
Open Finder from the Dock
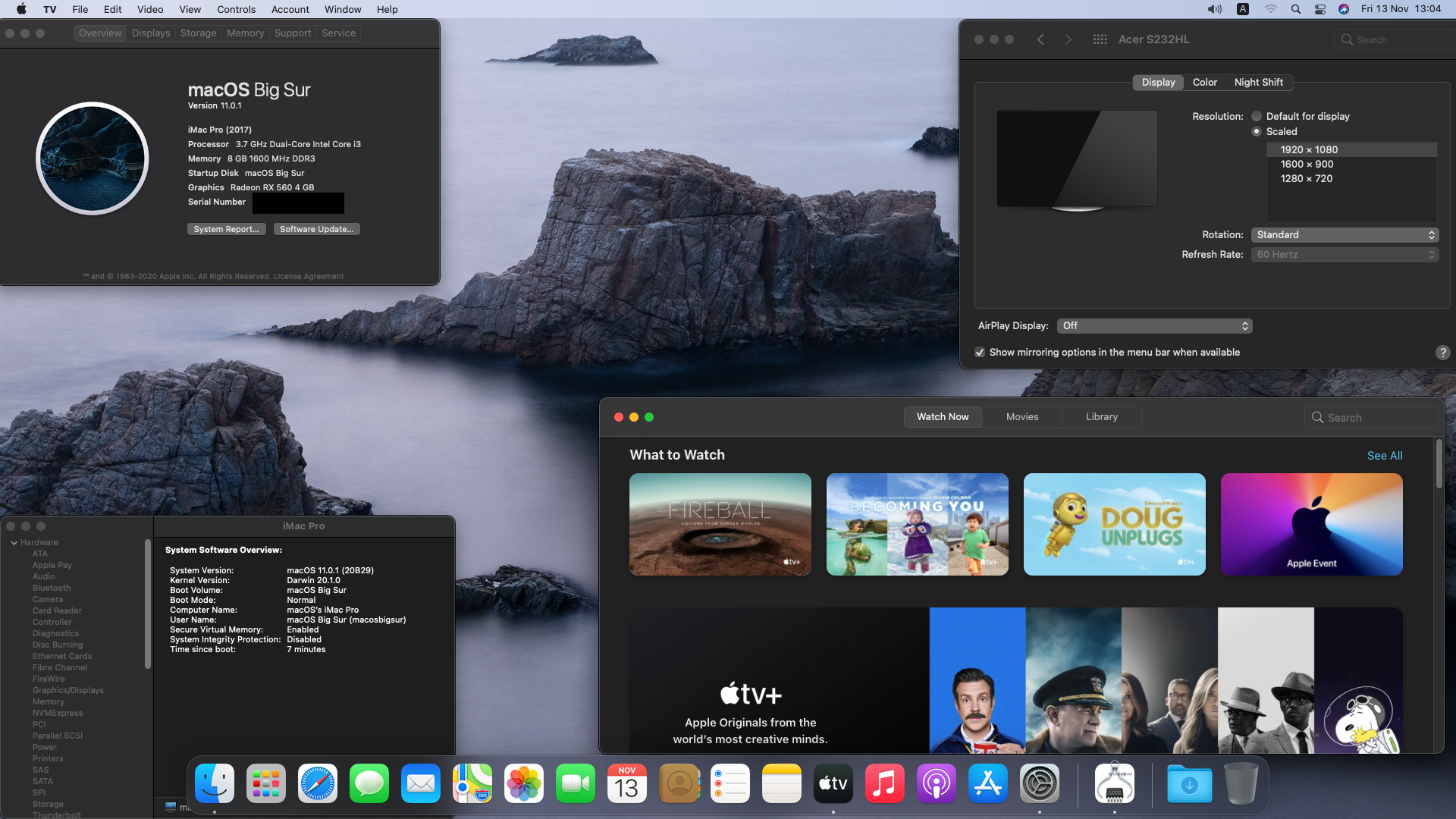click(215, 783)
